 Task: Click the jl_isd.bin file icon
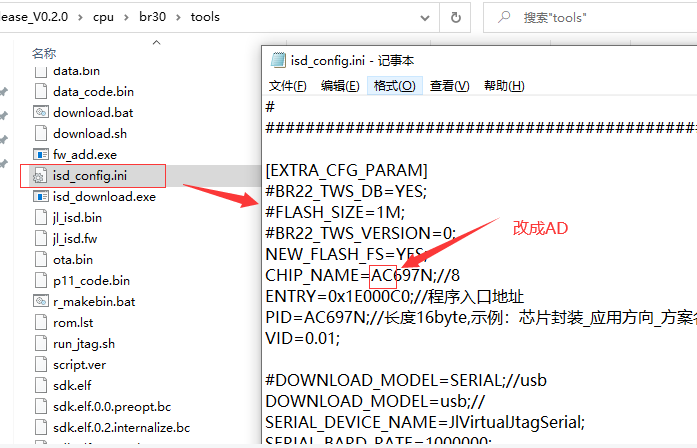click(x=41, y=217)
